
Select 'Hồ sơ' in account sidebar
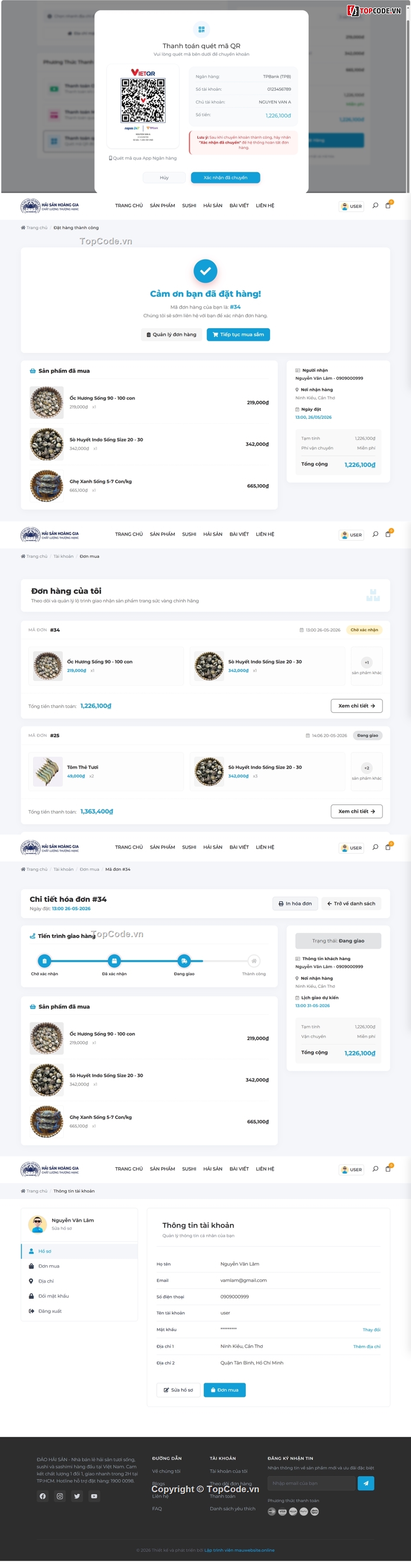pyautogui.click(x=80, y=1251)
